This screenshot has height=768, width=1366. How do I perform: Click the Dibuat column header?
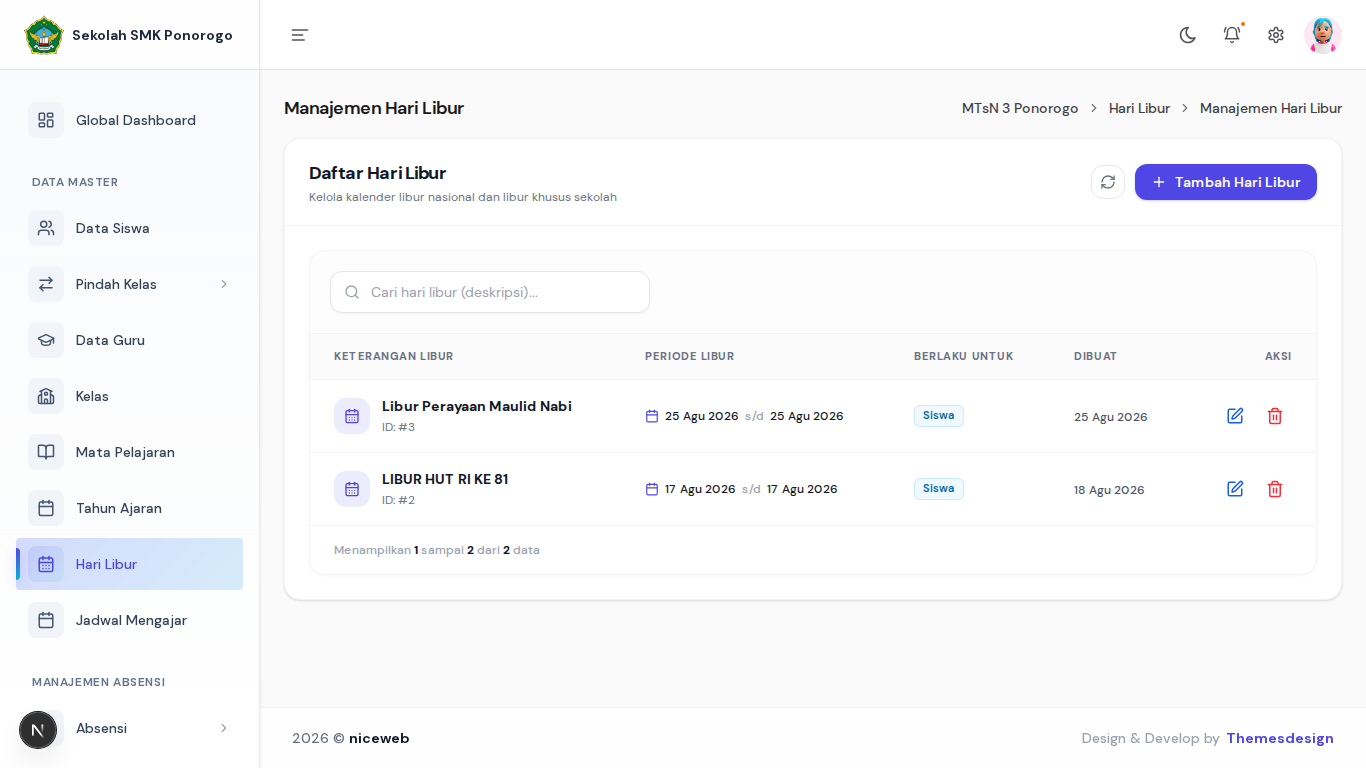(1096, 356)
